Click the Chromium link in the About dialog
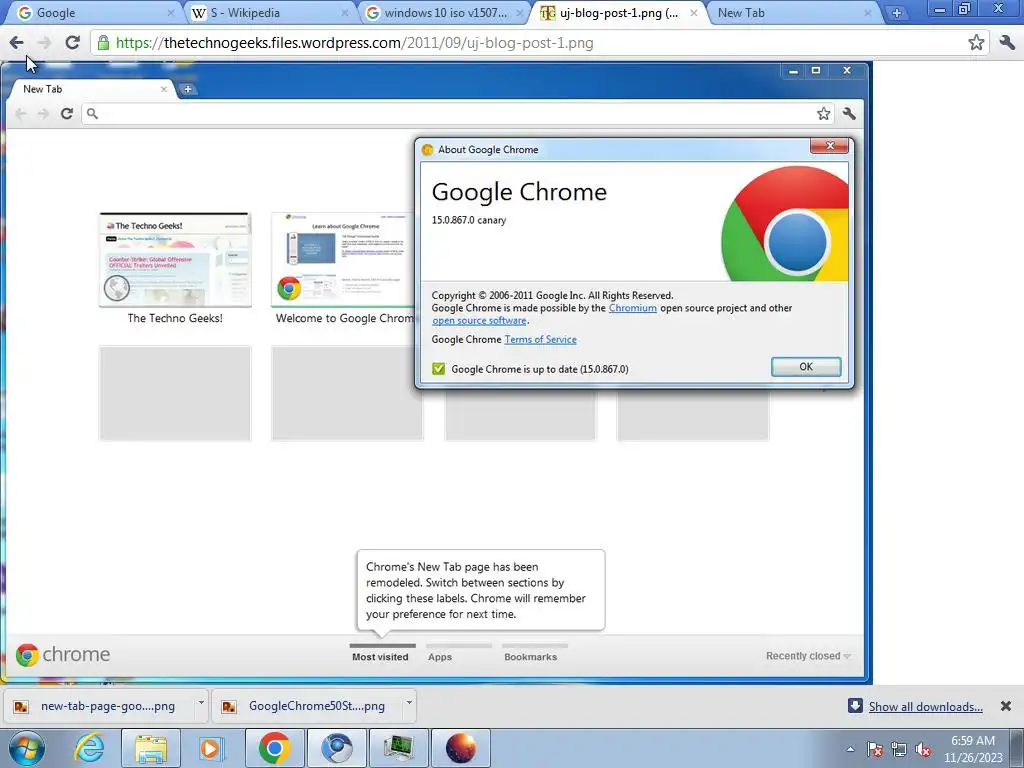Image resolution: width=1024 pixels, height=768 pixels. [x=633, y=308]
